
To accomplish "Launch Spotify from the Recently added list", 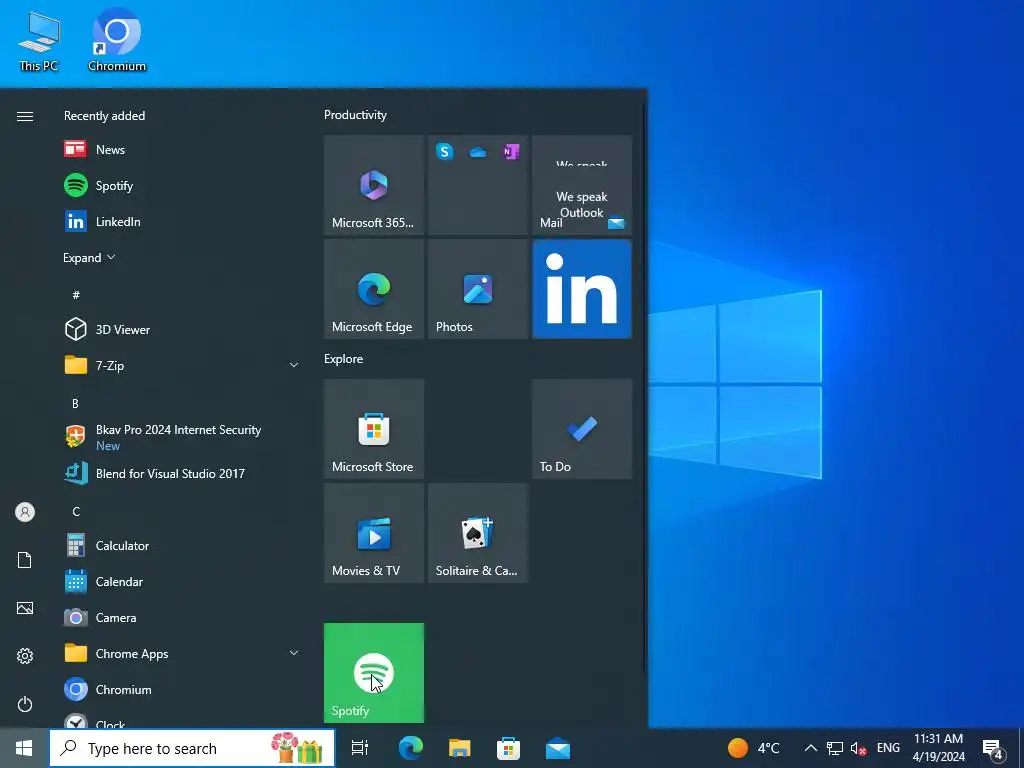I will coord(182,185).
